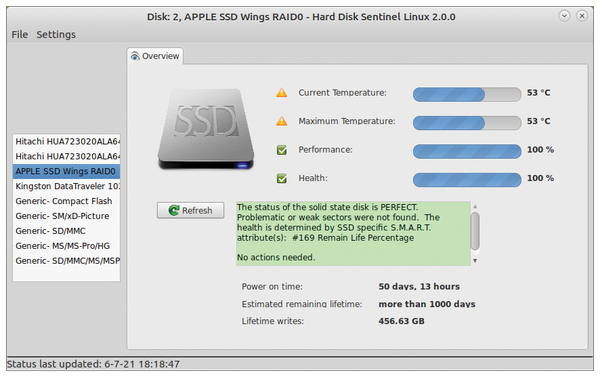The width and height of the screenshot is (600, 377).
Task: Open the File menu
Action: click(x=20, y=34)
